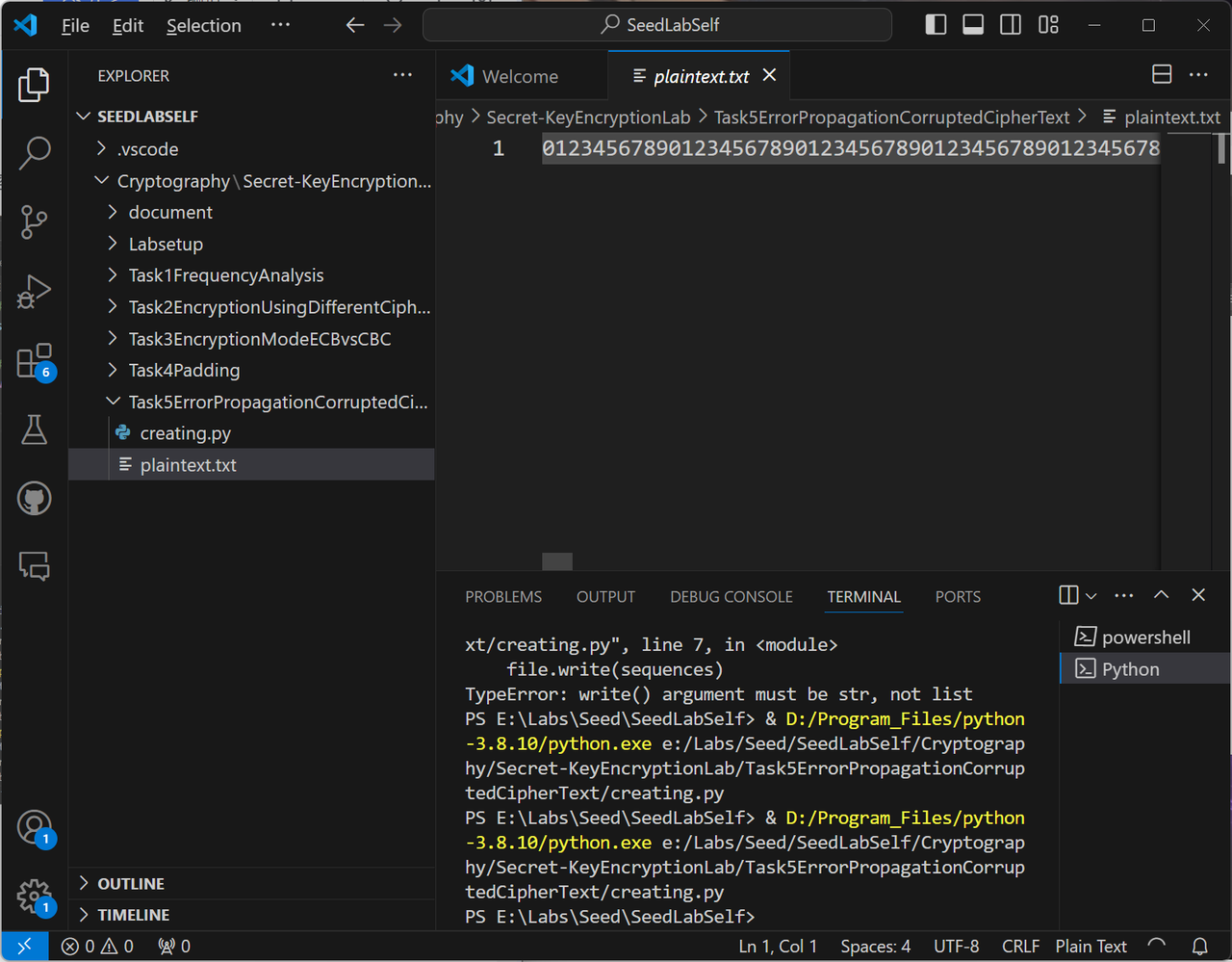Open Customize Layout icon in title bar
The width and height of the screenshot is (1232, 962).
(1048, 25)
